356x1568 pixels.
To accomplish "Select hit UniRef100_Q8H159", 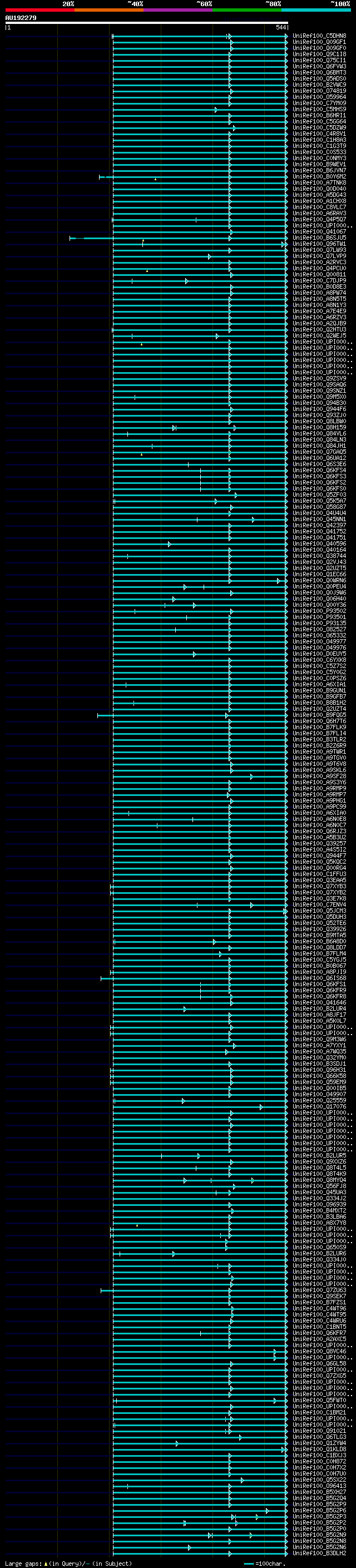I will (319, 427).
